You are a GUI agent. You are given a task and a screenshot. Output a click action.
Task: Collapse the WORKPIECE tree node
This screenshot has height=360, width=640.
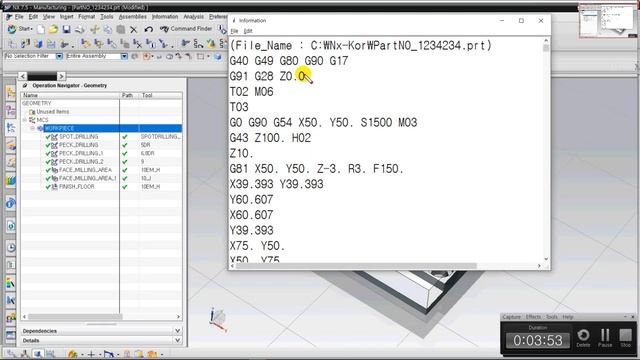tap(33, 128)
